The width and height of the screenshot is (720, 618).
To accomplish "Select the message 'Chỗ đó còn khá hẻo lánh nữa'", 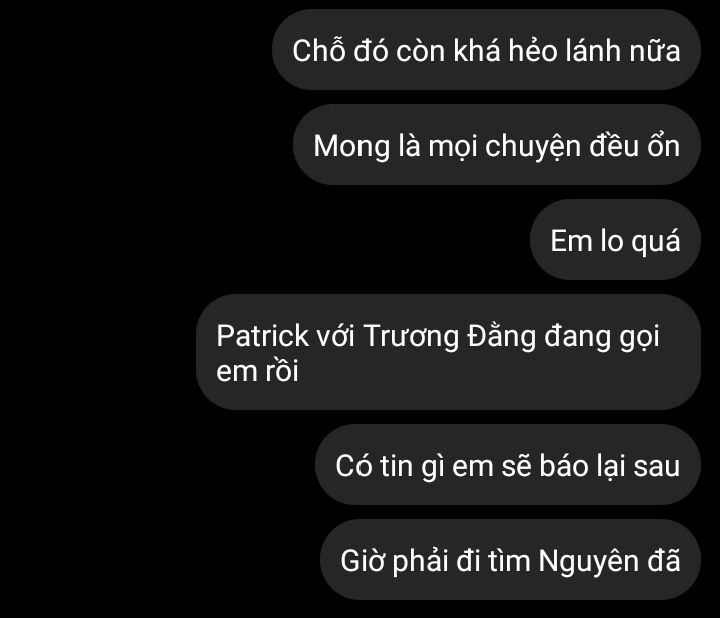I will pos(486,50).
